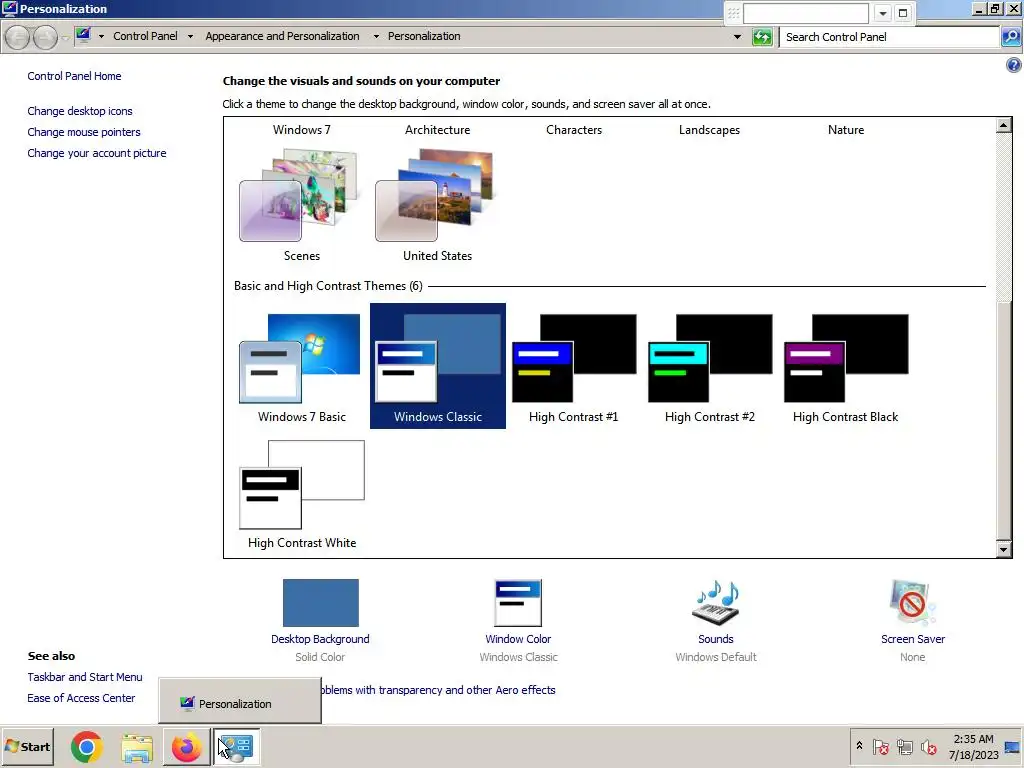Click the transparency and Aero effects troubleshooting link
Screen dimensions: 1024x768
click(x=438, y=690)
